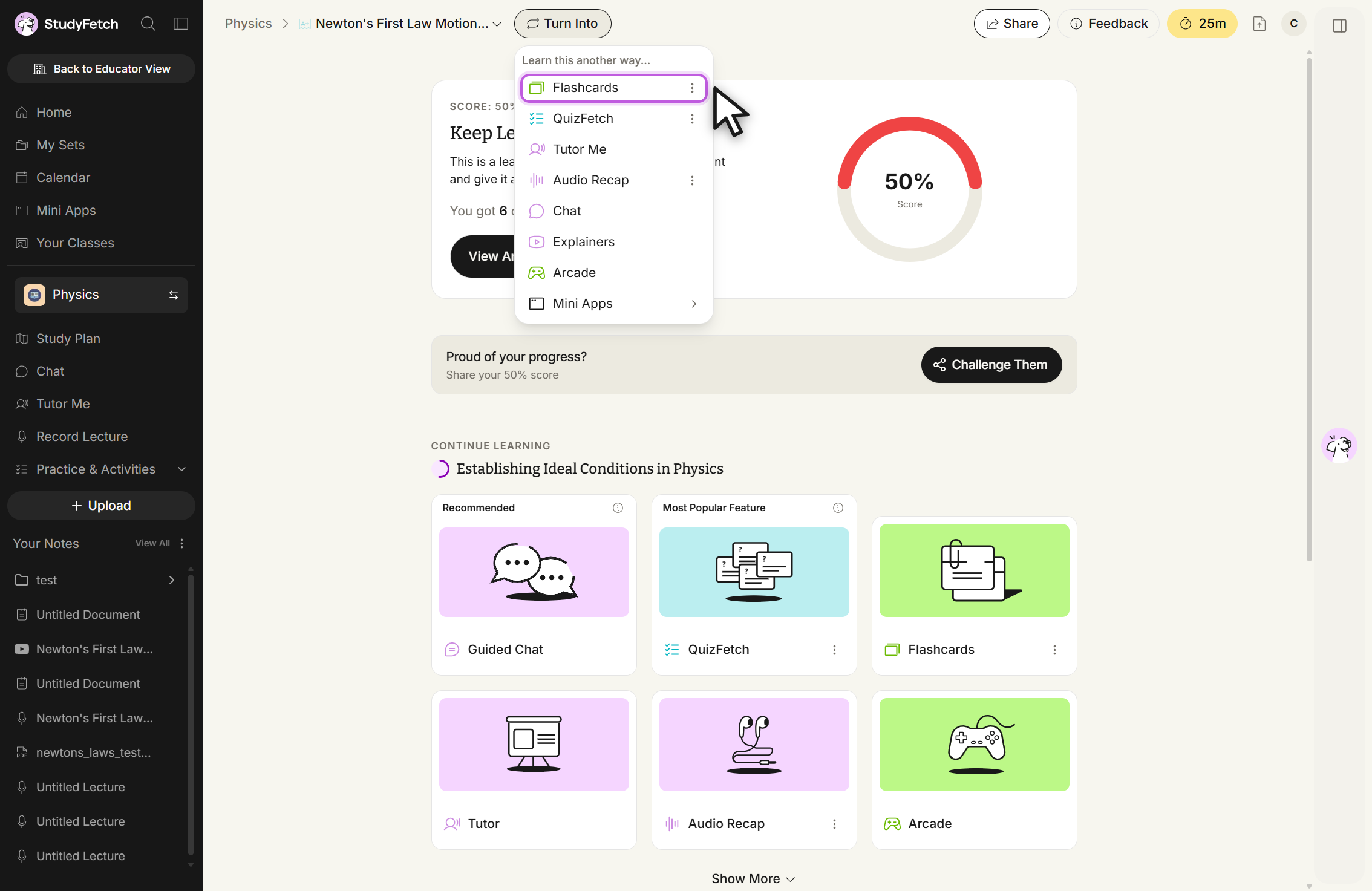Open the QuizFetch card thumbnail
This screenshot has width=1372, height=891.
point(754,572)
